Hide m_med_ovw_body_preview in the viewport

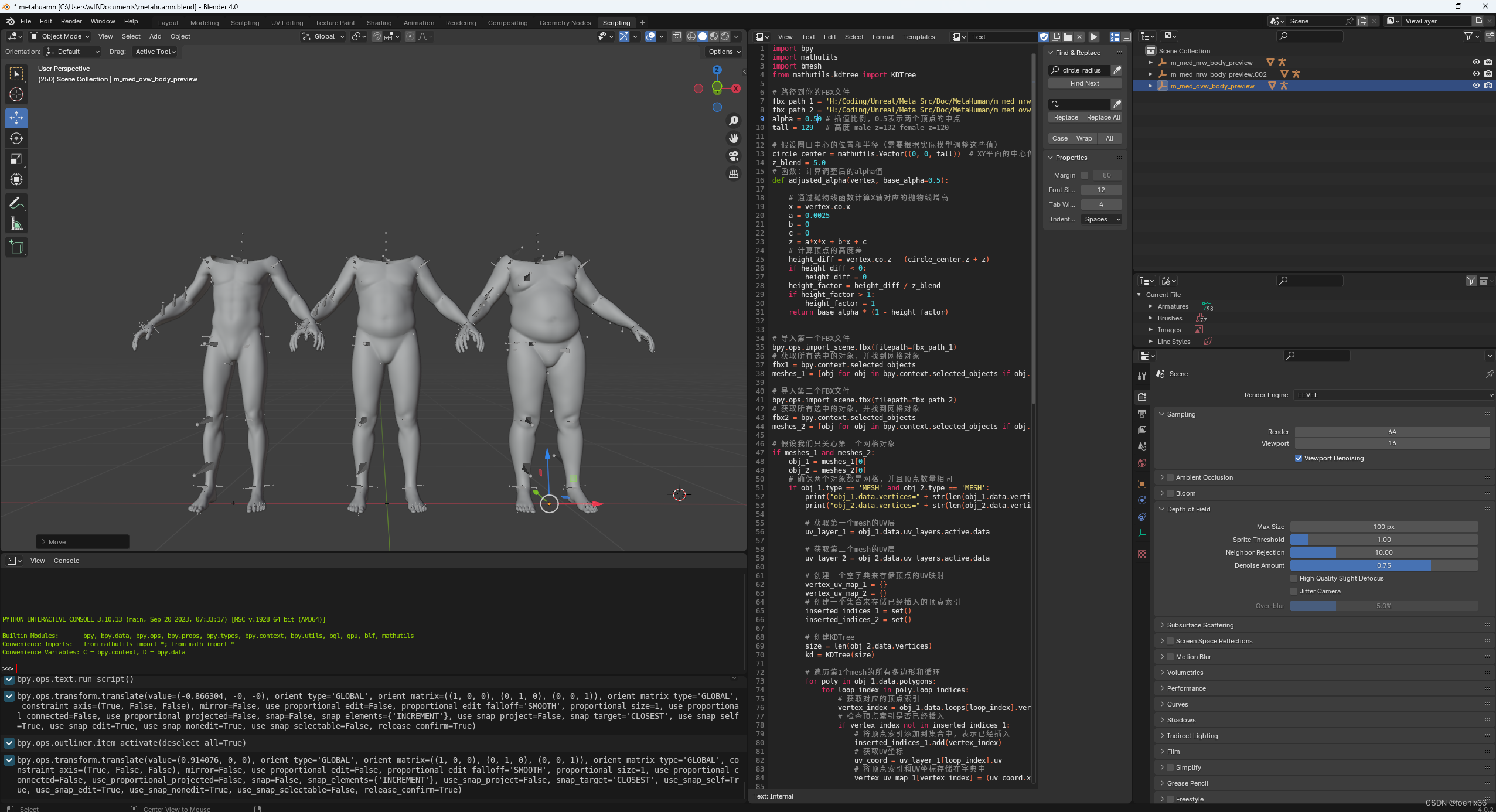coord(1475,86)
